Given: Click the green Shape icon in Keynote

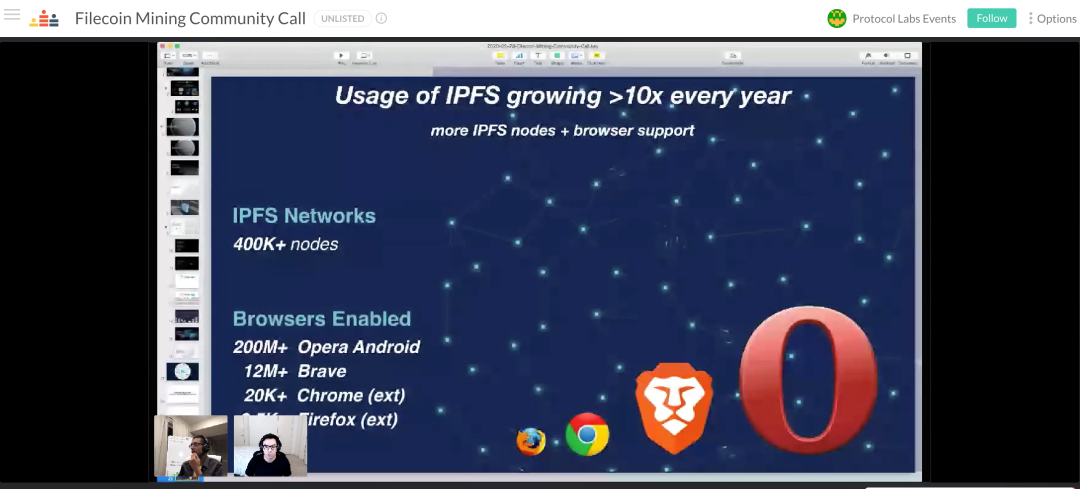Looking at the screenshot, I should (557, 57).
